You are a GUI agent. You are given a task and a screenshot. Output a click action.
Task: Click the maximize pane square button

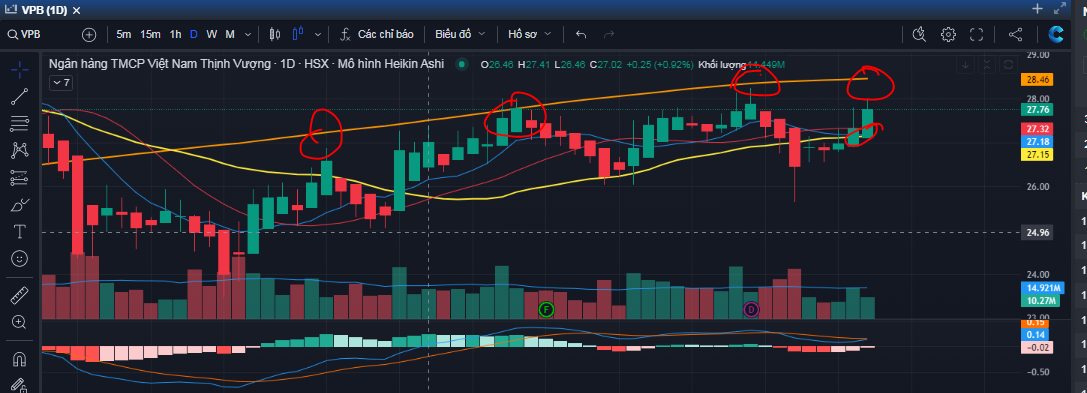(x=1009, y=65)
